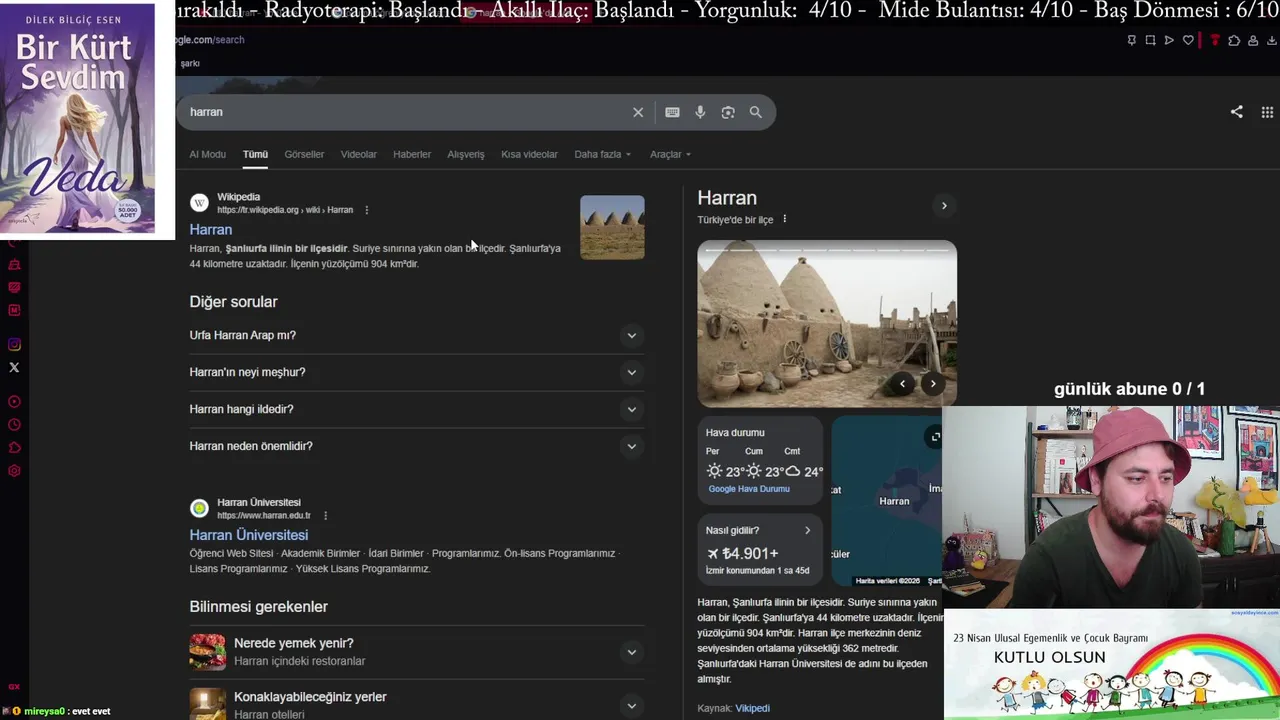Select the Tümü tab
The height and width of the screenshot is (720, 1280).
coord(255,154)
